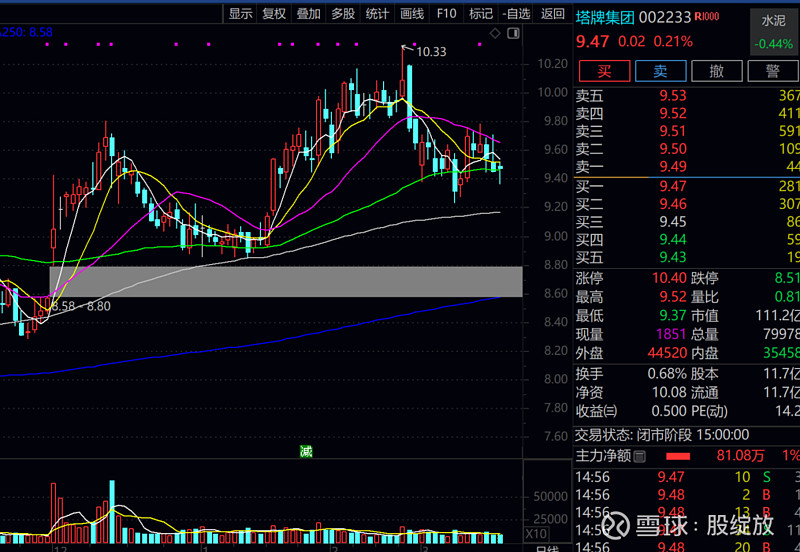Open the 主力净额 details icon
The width and height of the screenshot is (800, 552).
(x=642, y=456)
